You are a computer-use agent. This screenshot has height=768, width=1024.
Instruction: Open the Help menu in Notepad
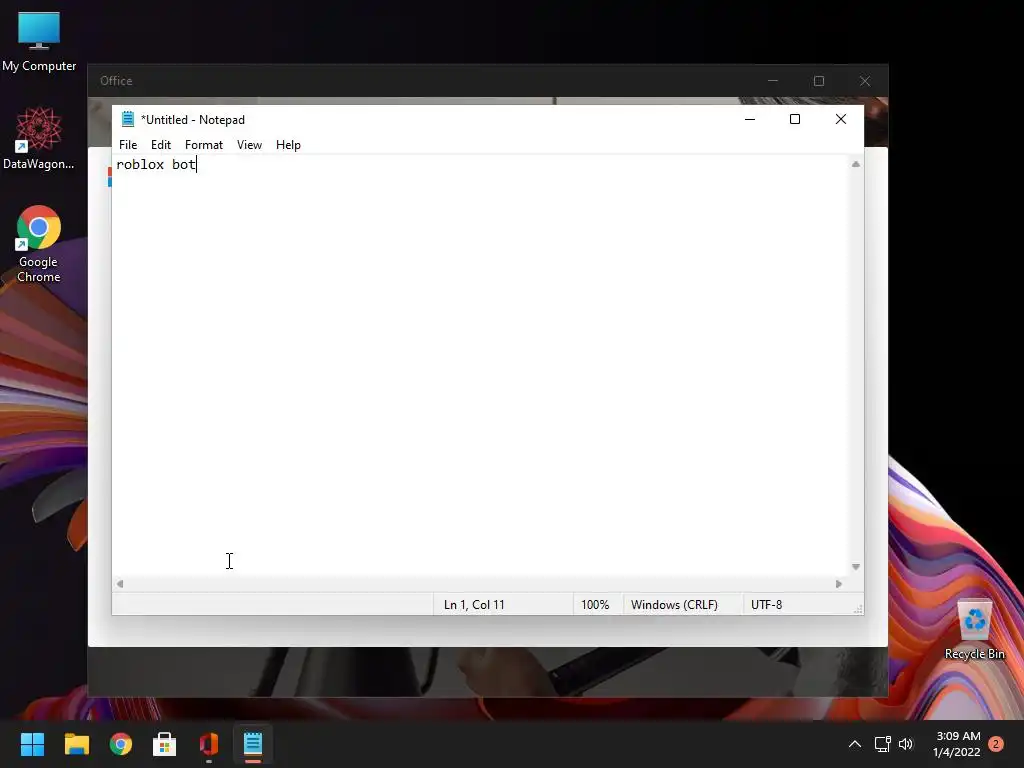(288, 145)
